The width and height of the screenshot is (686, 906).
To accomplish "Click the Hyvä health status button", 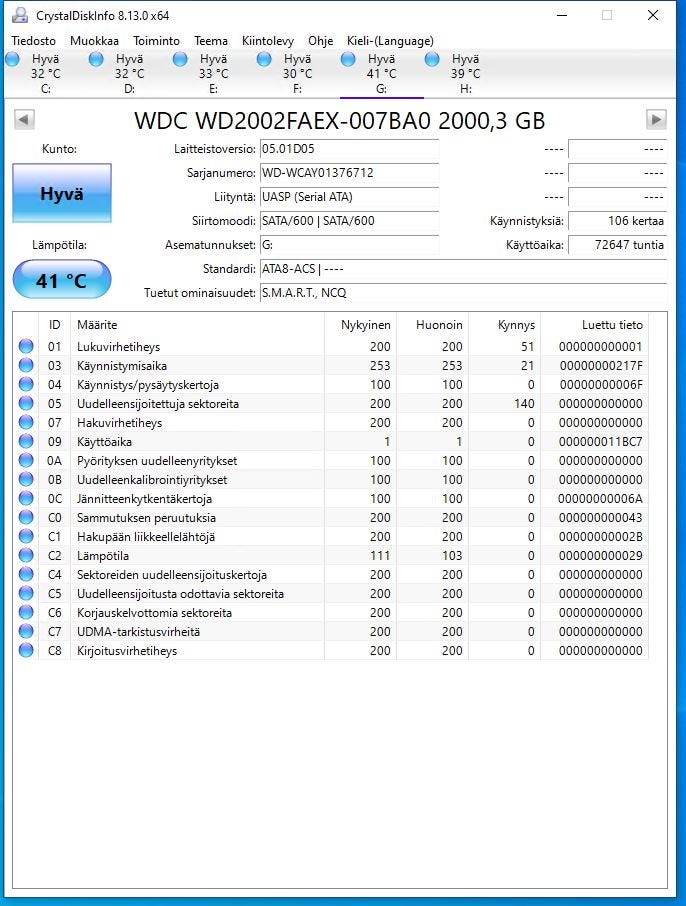I will tap(62, 194).
